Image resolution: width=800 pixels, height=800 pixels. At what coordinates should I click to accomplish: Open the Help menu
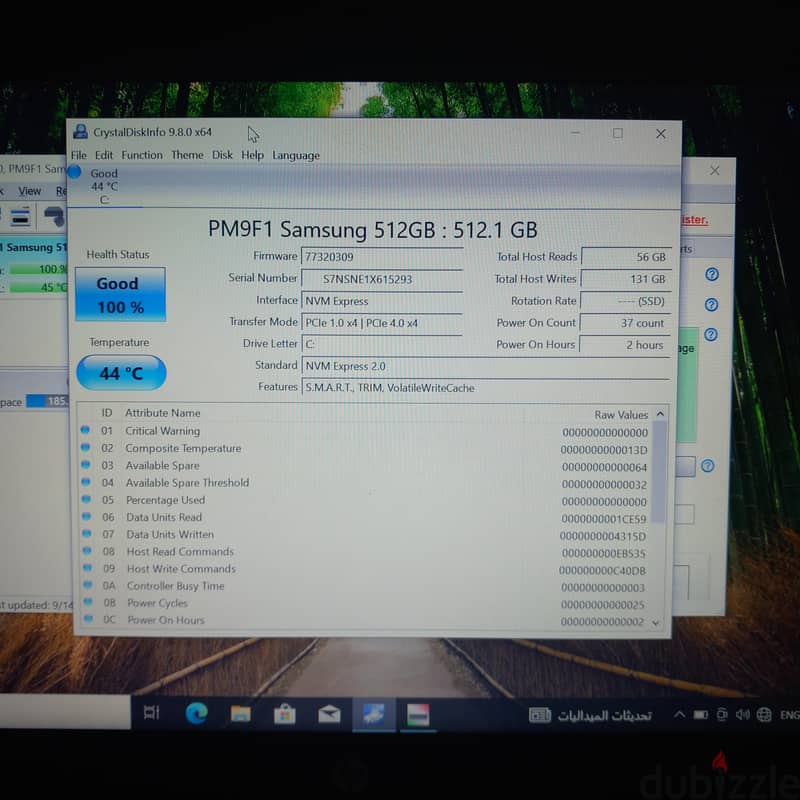point(252,155)
